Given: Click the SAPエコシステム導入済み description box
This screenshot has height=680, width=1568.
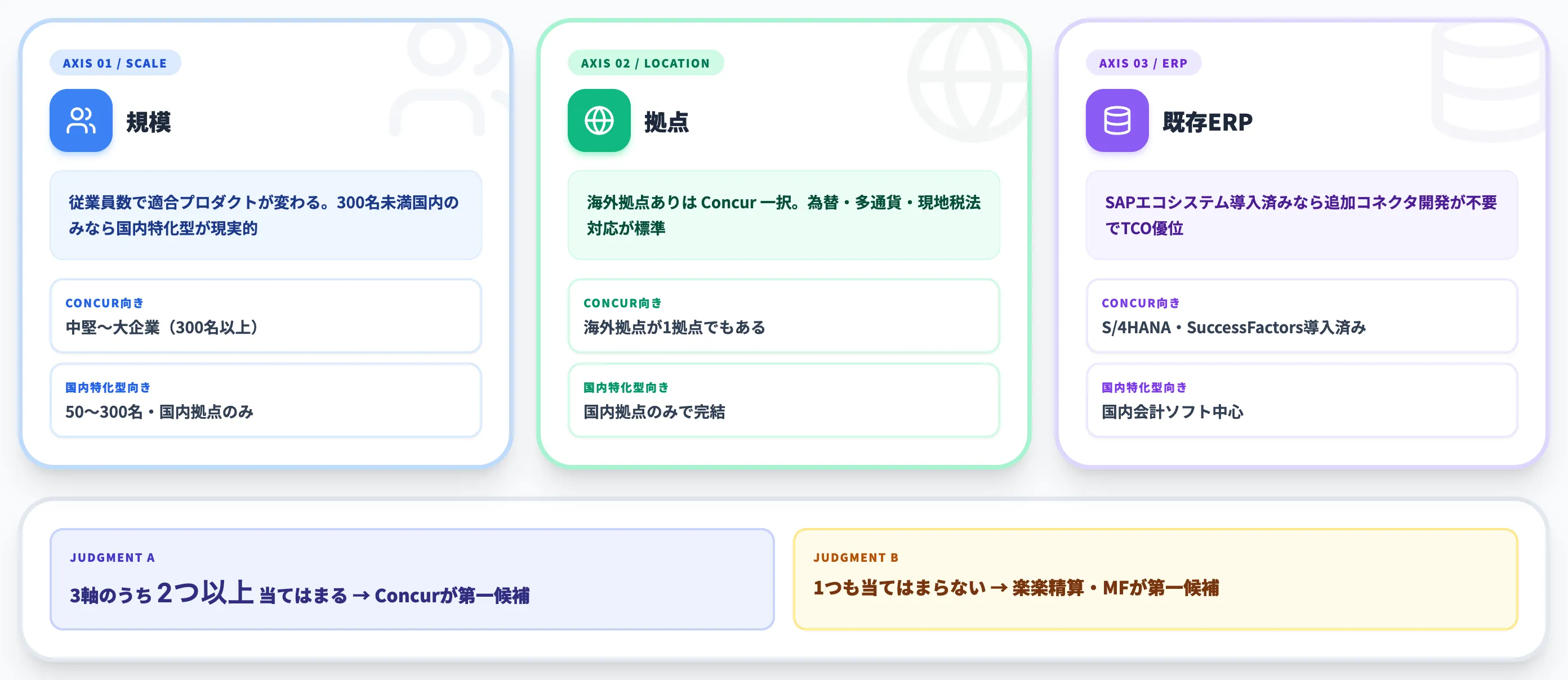Looking at the screenshot, I should (x=1302, y=215).
